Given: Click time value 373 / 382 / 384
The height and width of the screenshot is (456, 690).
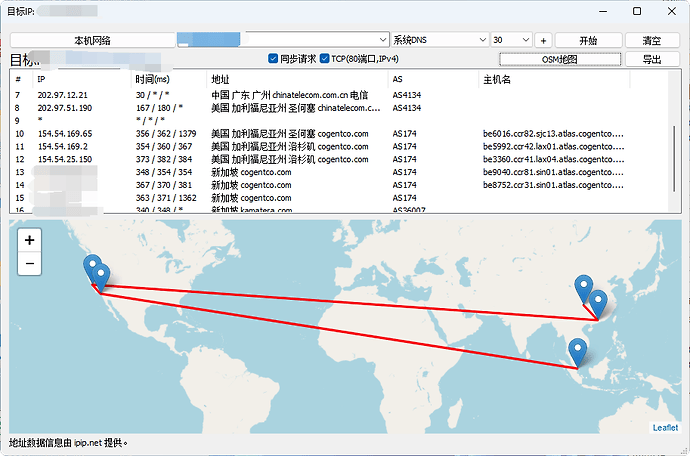Looking at the screenshot, I should click(x=164, y=159).
